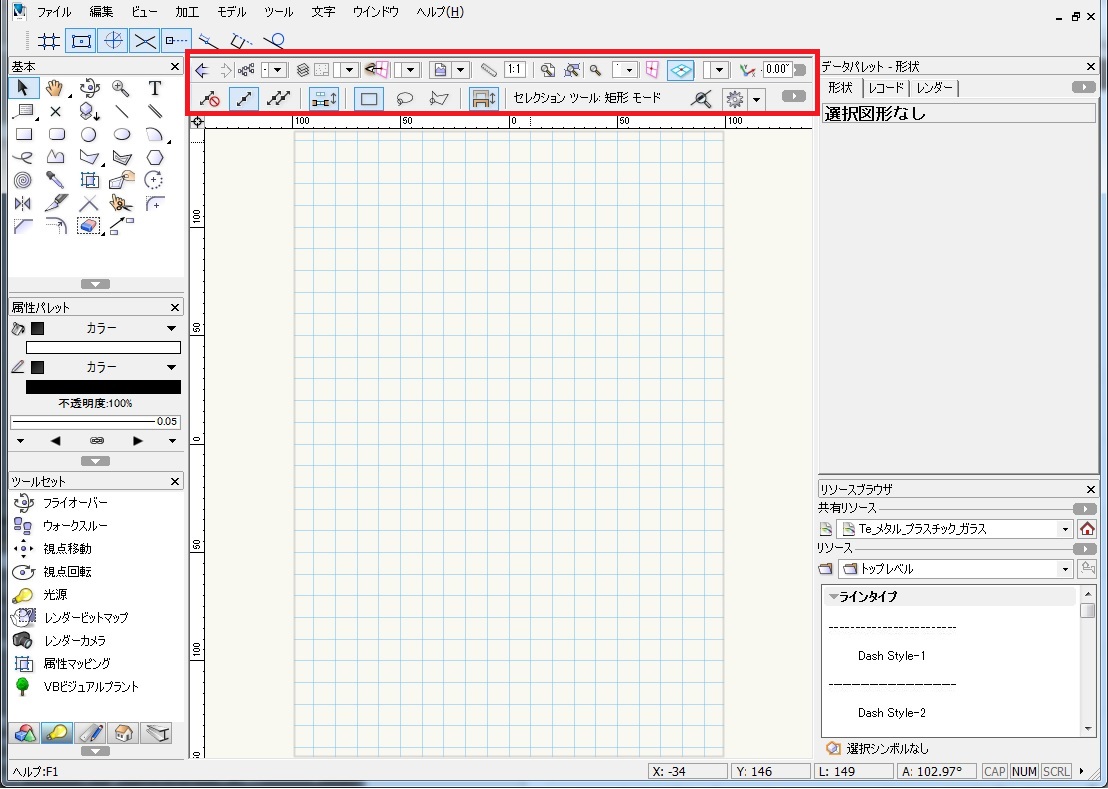This screenshot has width=1108, height=789.
Task: Select the 2D Locus tool
Action: click(x=55, y=112)
